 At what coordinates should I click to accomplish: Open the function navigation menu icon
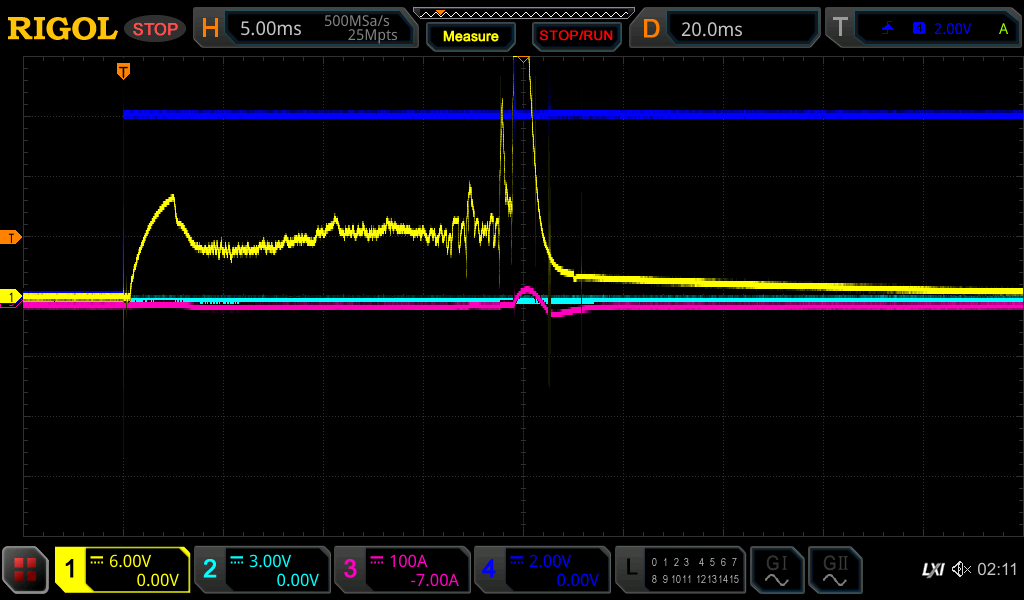25,569
